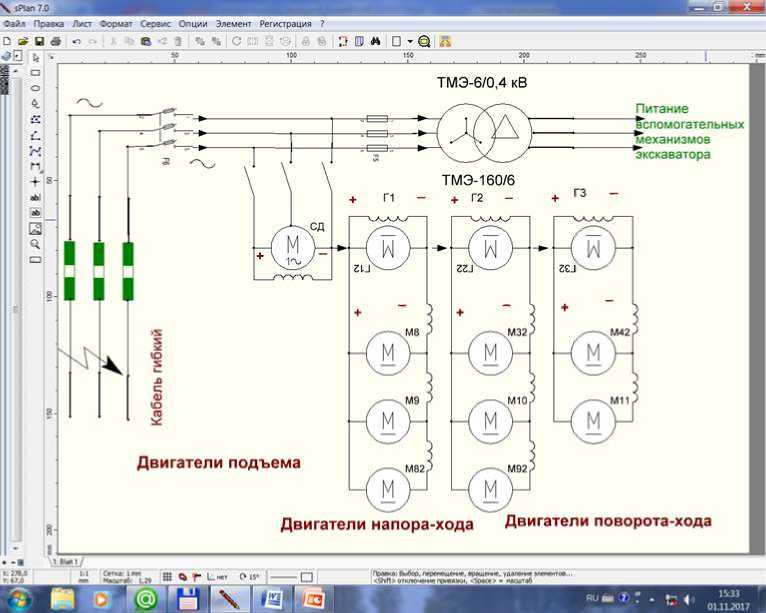Open the ? help menu

pos(322,23)
